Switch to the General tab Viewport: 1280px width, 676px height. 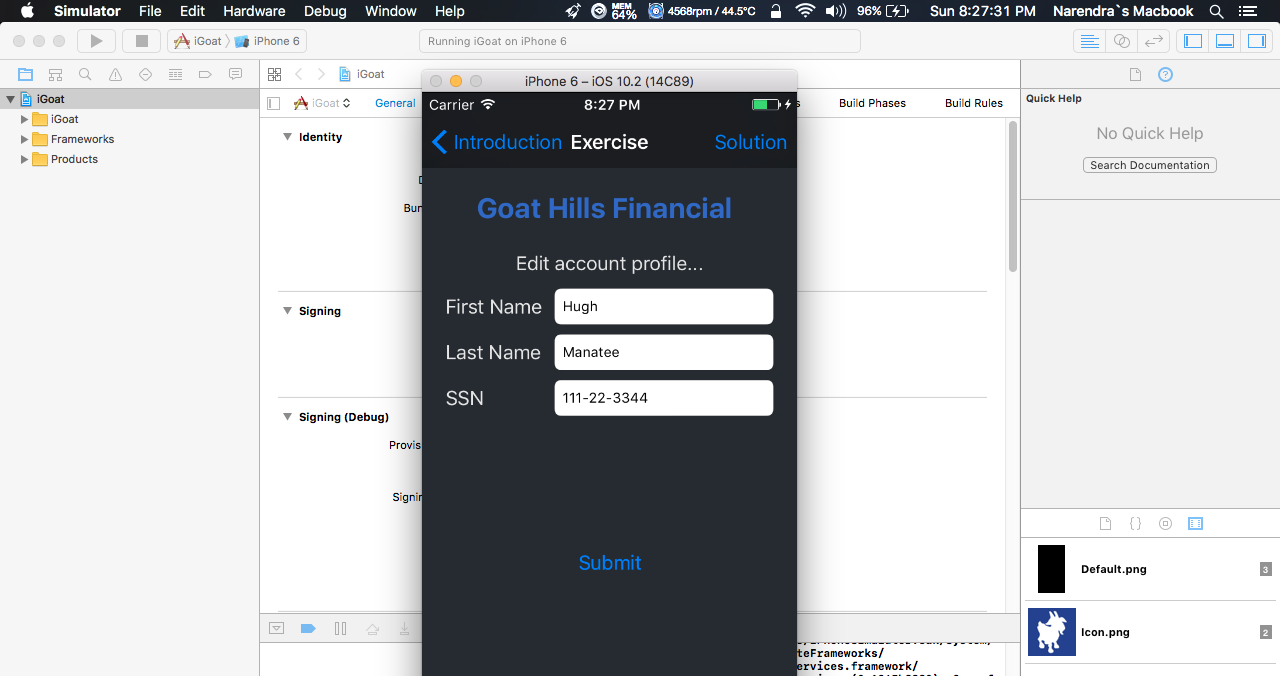coord(395,103)
